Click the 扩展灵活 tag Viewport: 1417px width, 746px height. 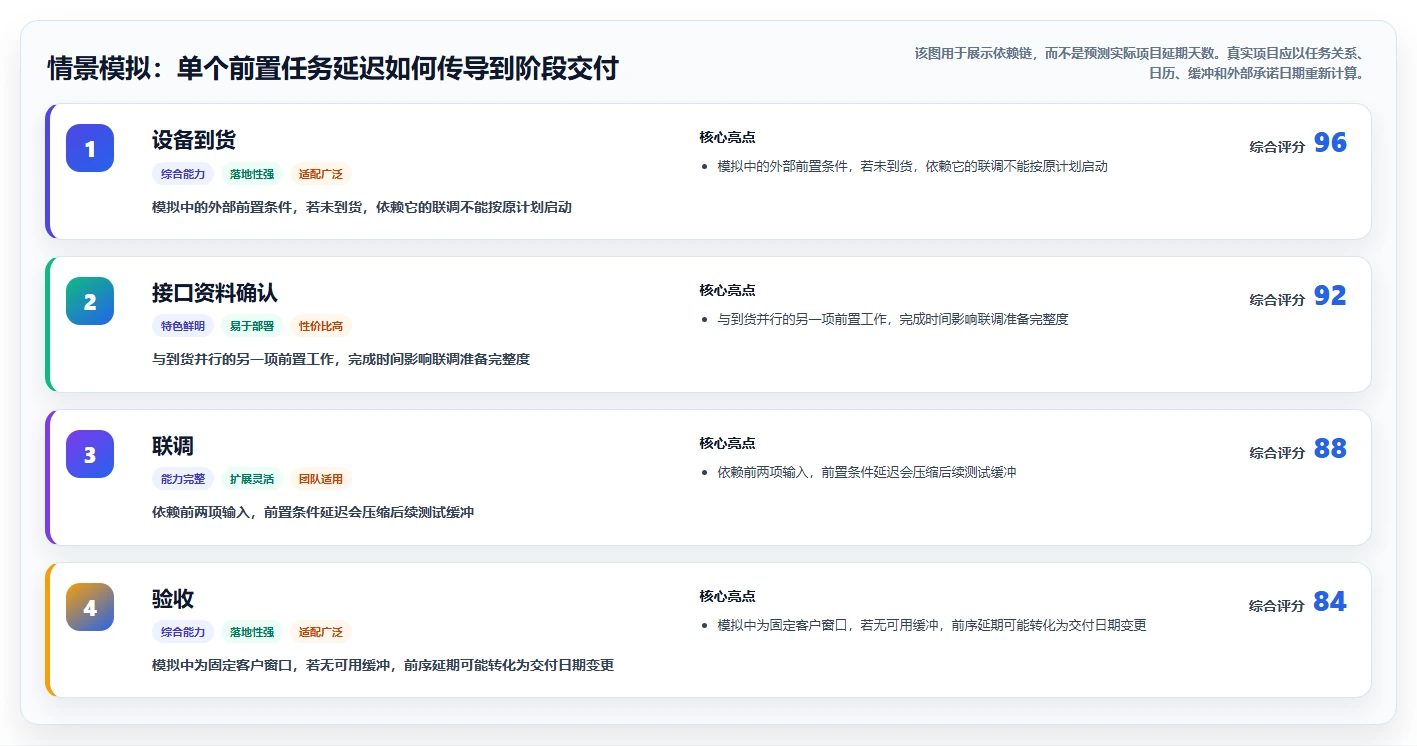[252, 479]
